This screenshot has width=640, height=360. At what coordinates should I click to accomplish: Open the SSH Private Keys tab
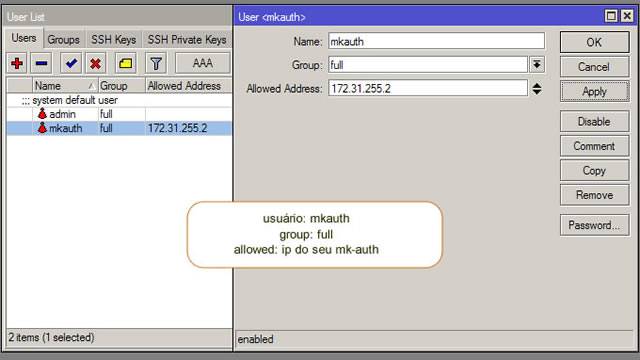[187, 40]
